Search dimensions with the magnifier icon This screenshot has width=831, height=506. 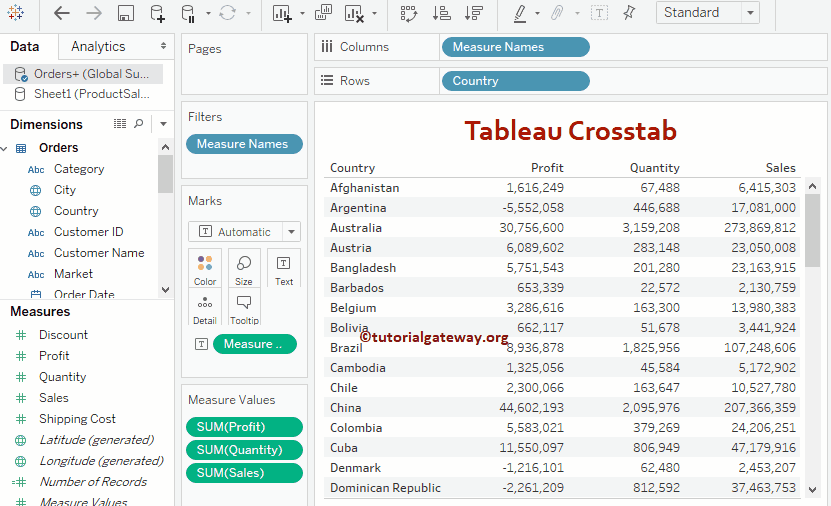(x=139, y=124)
